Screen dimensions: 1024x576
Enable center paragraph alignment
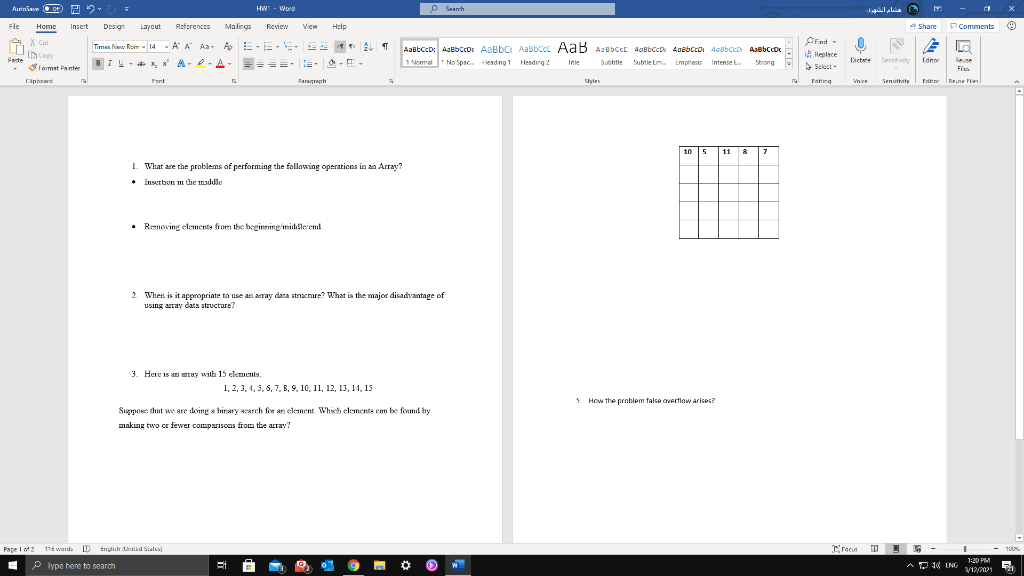pyautogui.click(x=260, y=63)
